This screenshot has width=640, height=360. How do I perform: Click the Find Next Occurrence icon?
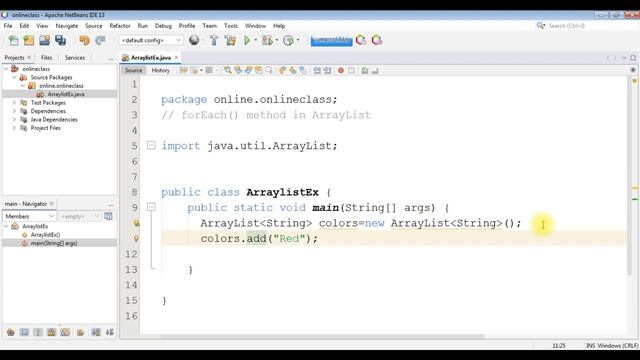[x=248, y=70]
